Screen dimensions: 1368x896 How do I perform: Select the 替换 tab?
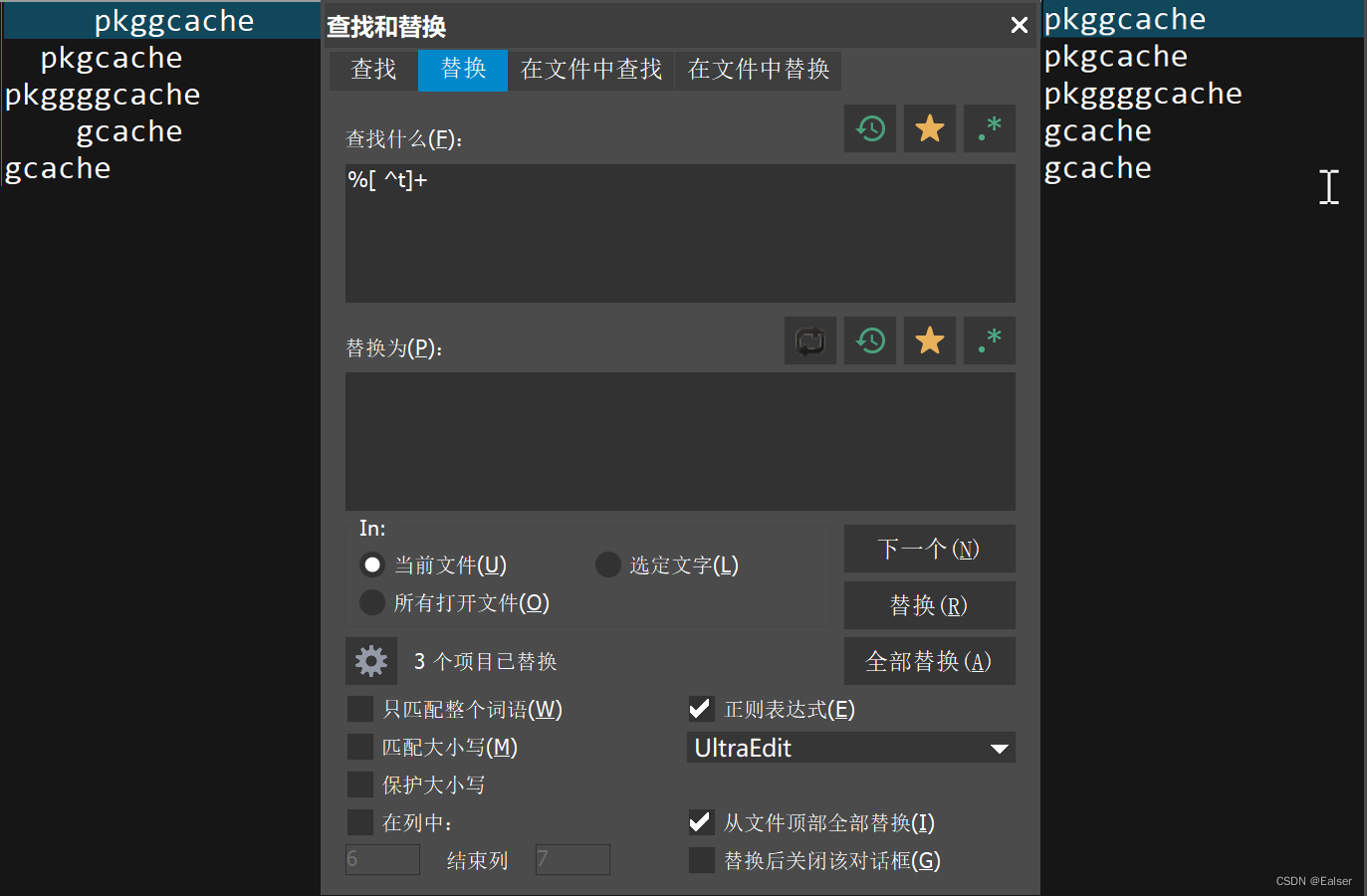(463, 70)
